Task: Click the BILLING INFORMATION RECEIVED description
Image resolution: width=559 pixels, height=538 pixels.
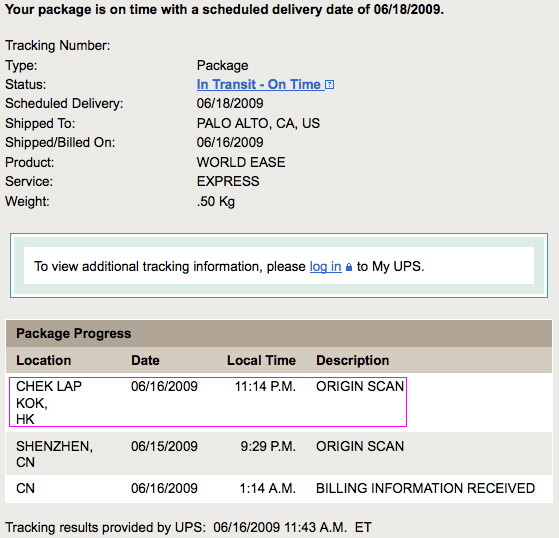Action: click(x=425, y=488)
